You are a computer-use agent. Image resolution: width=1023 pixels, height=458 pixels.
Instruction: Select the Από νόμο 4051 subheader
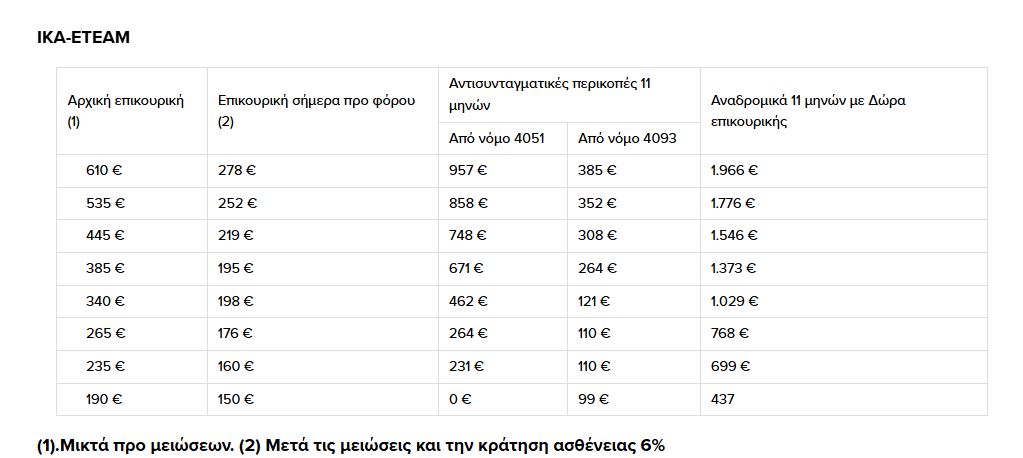pyautogui.click(x=496, y=138)
